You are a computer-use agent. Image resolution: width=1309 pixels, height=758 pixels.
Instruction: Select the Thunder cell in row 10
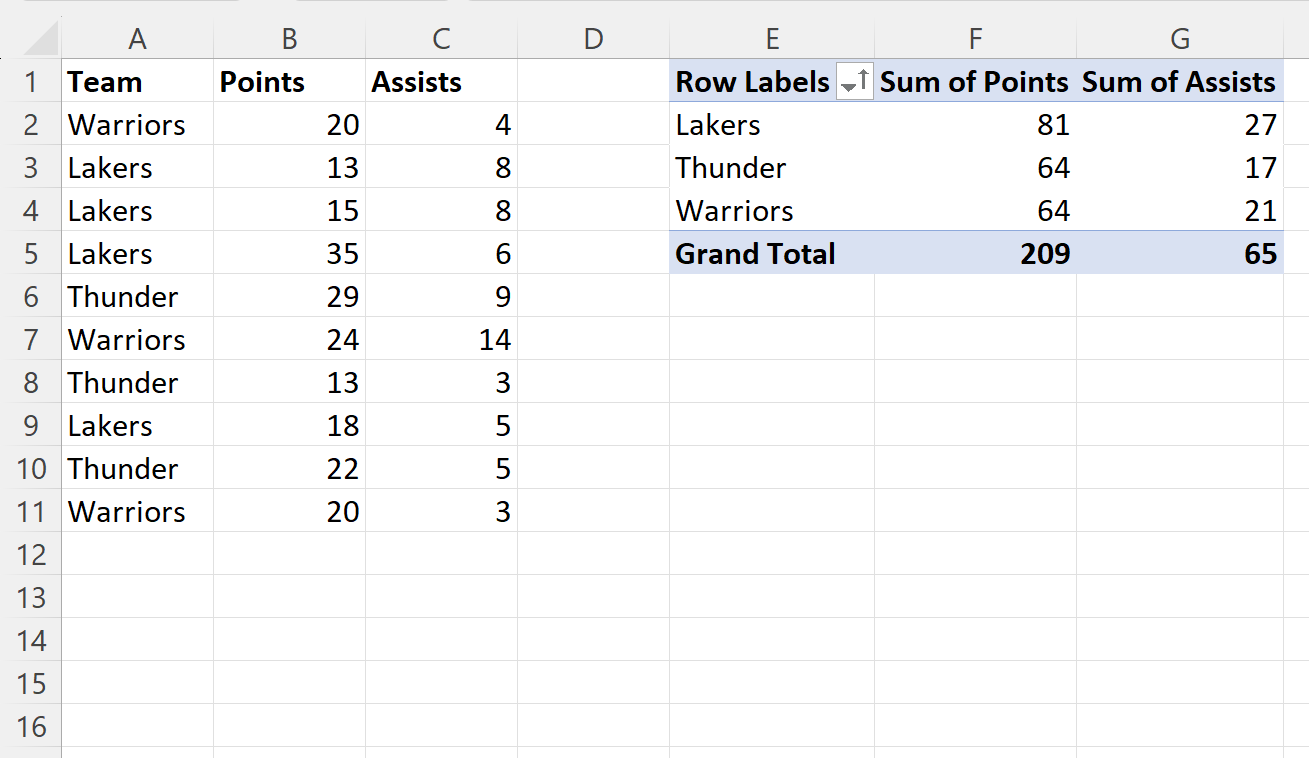137,469
